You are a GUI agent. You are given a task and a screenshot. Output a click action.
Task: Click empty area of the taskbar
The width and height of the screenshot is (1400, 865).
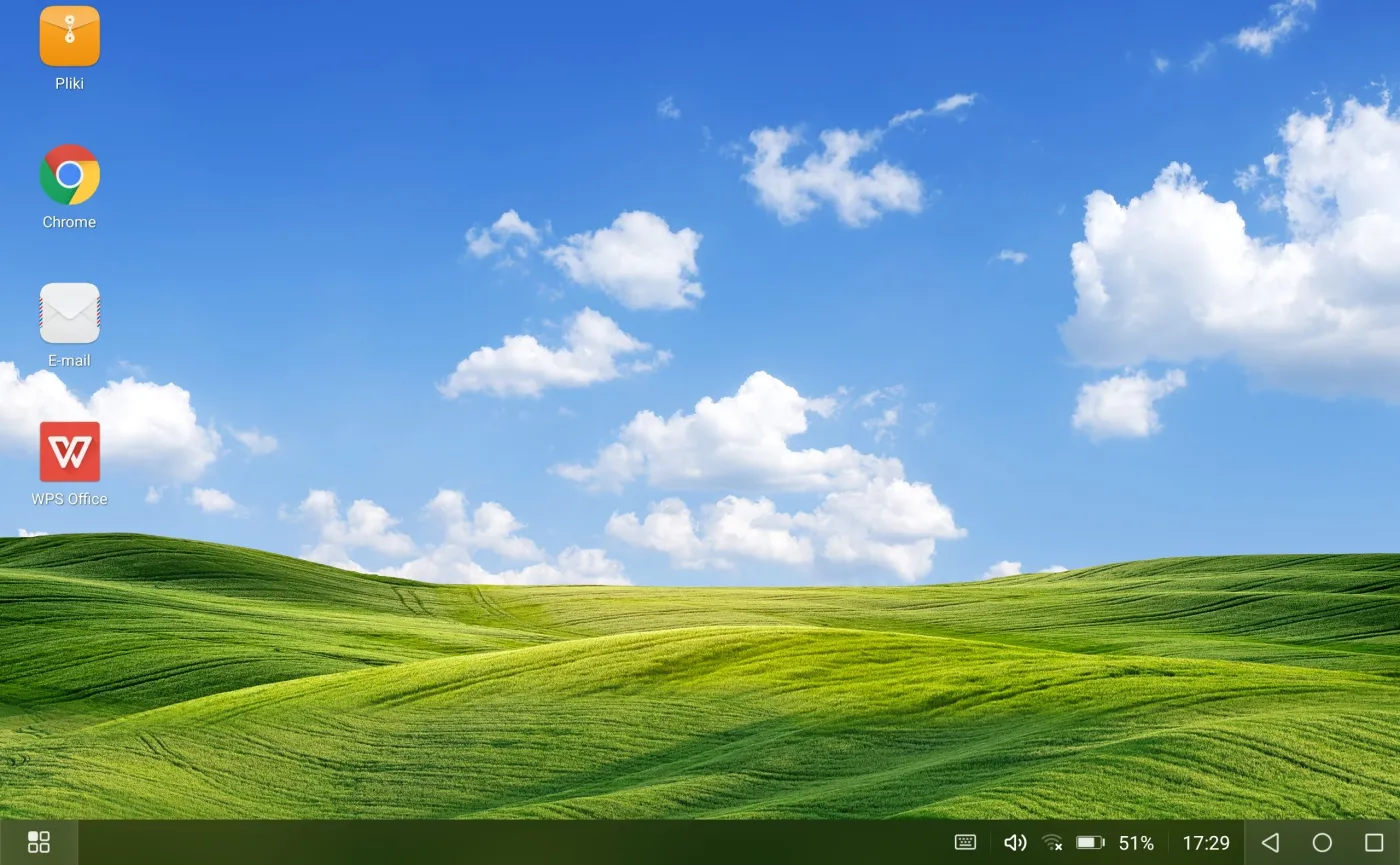500,842
